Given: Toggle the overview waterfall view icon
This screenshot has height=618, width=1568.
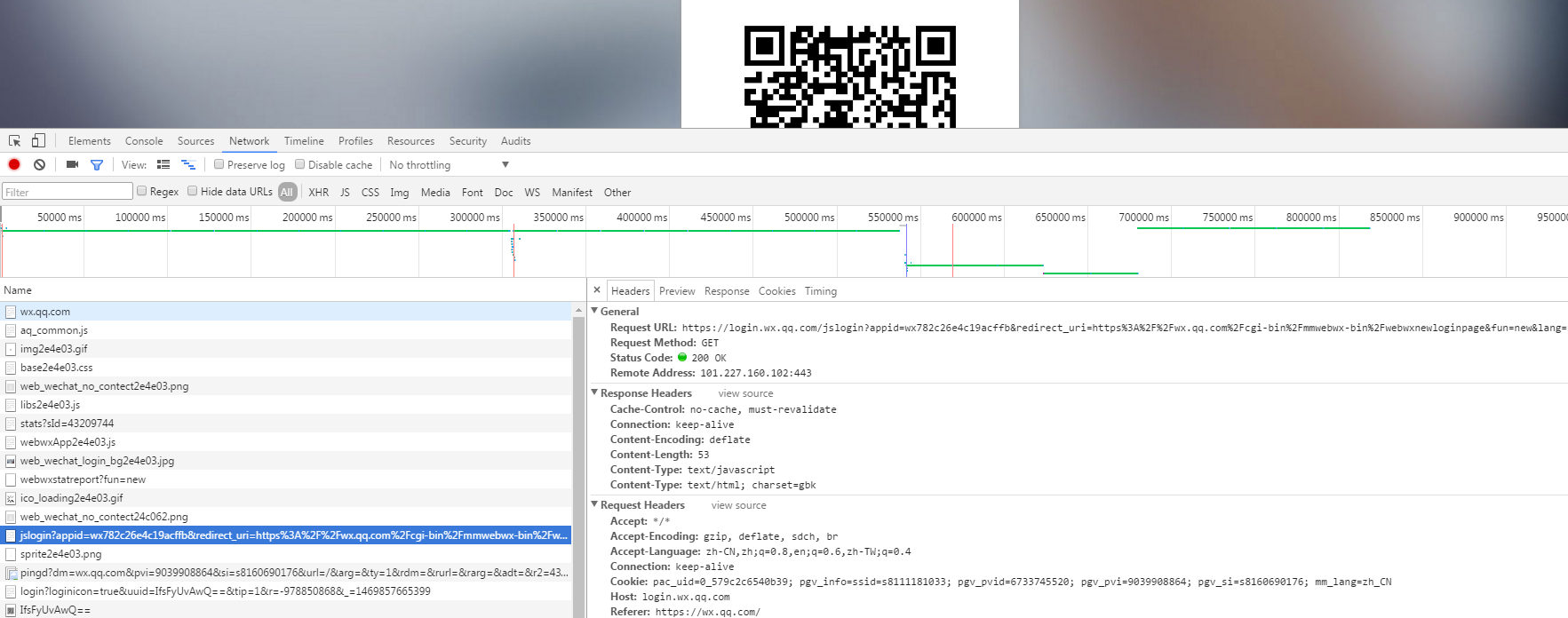Looking at the screenshot, I should pyautogui.click(x=188, y=164).
